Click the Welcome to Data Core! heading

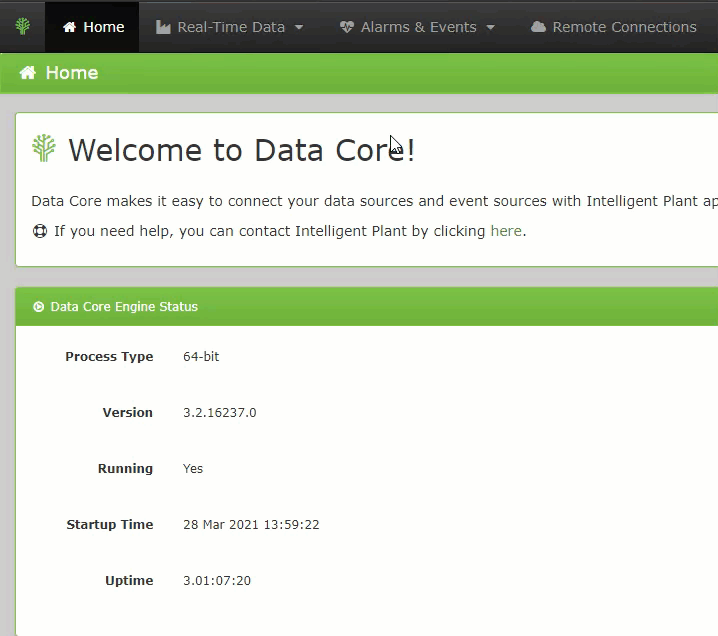coord(242,150)
